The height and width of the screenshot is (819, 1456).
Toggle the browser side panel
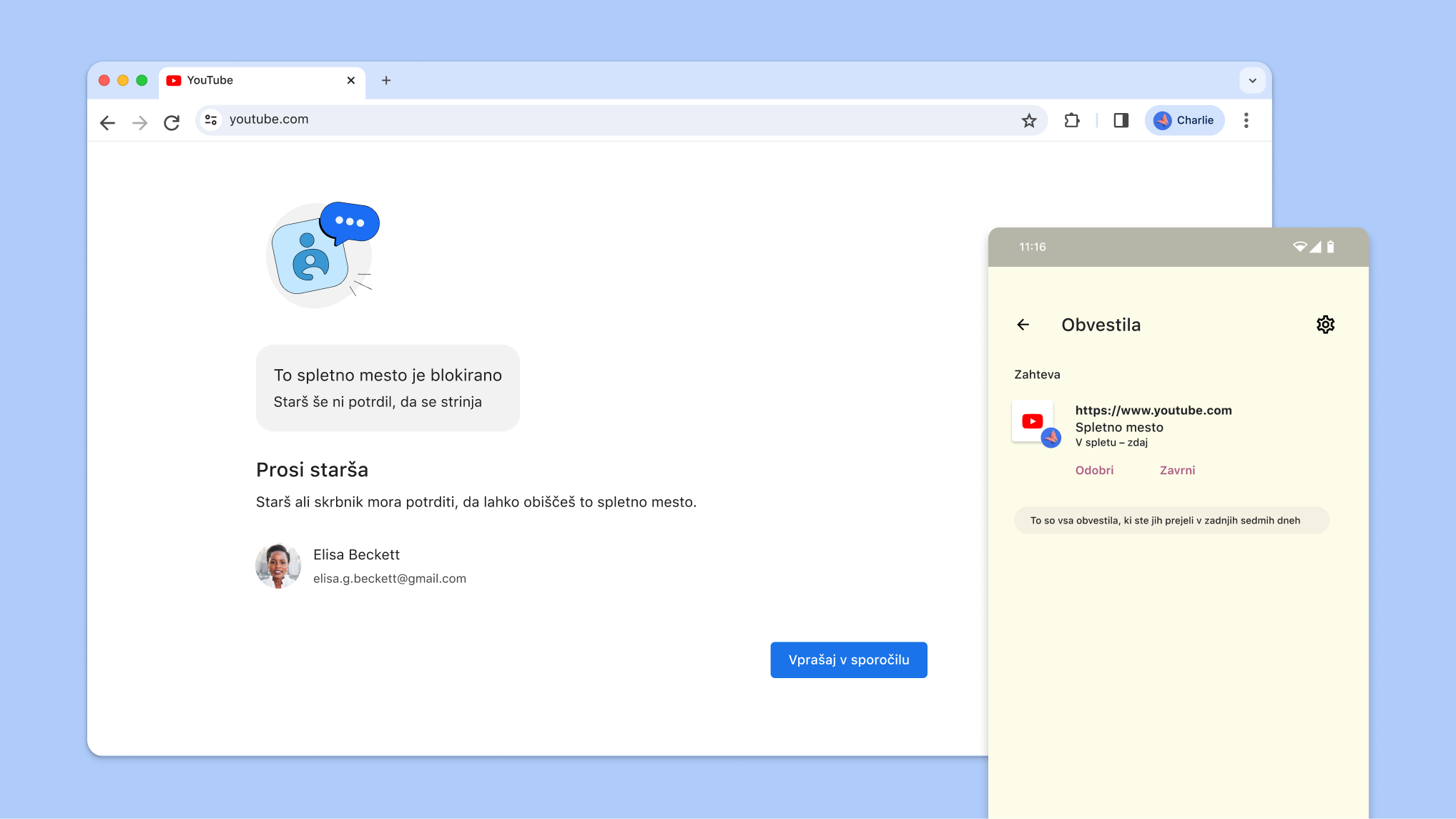[x=1121, y=120]
